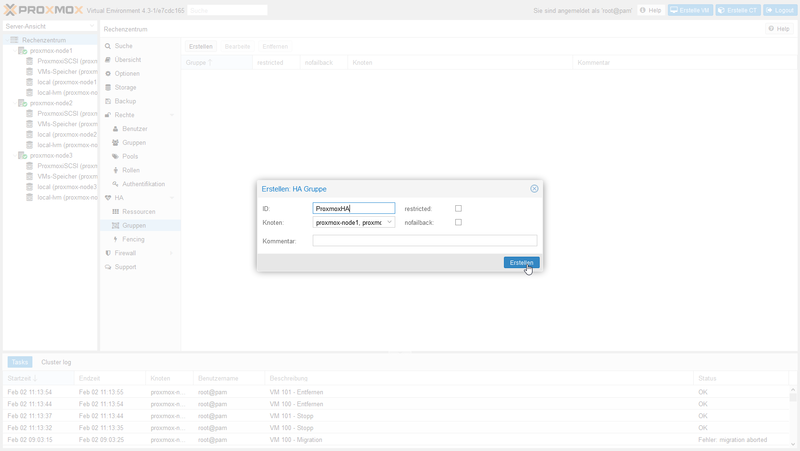Click the HA Gruppen icon in sidebar
Screen dimensions: 800x451
click(115, 225)
